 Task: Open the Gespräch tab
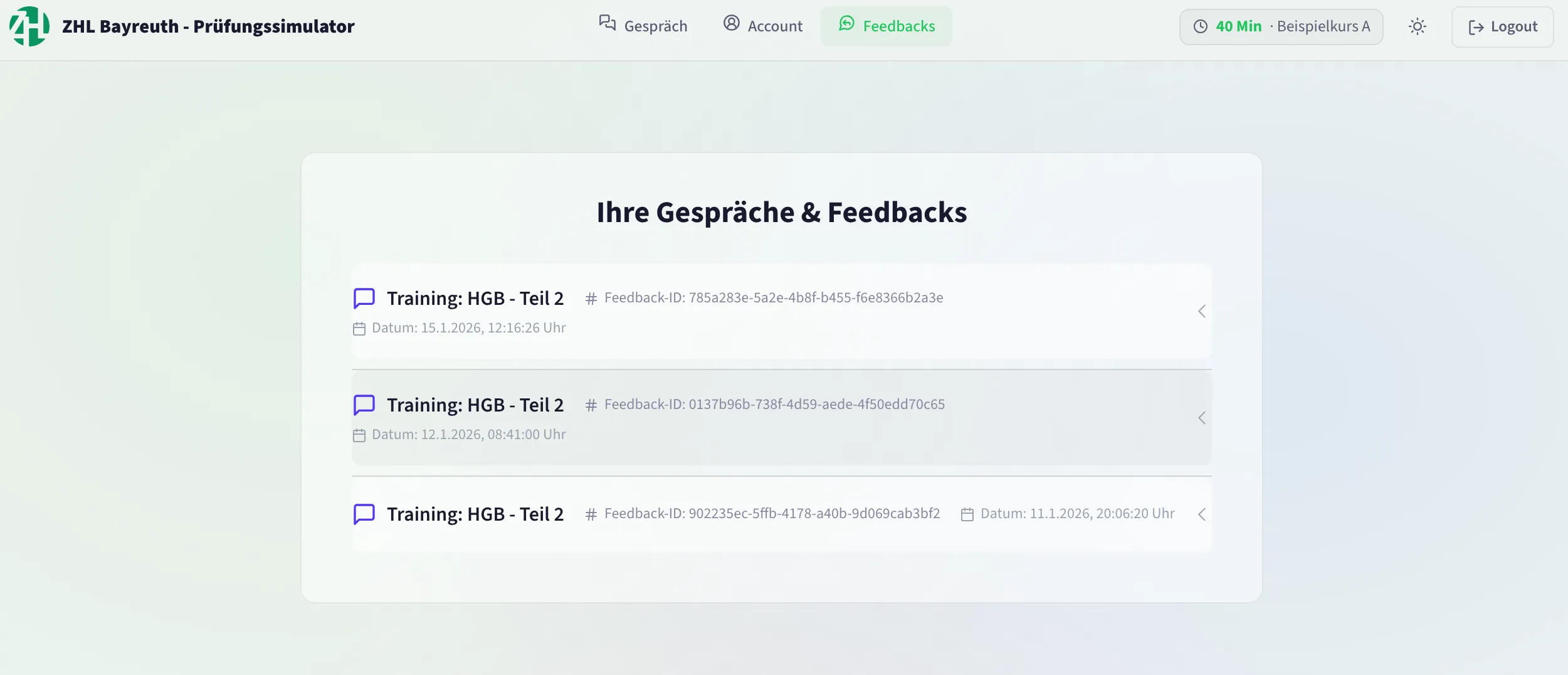point(643,26)
